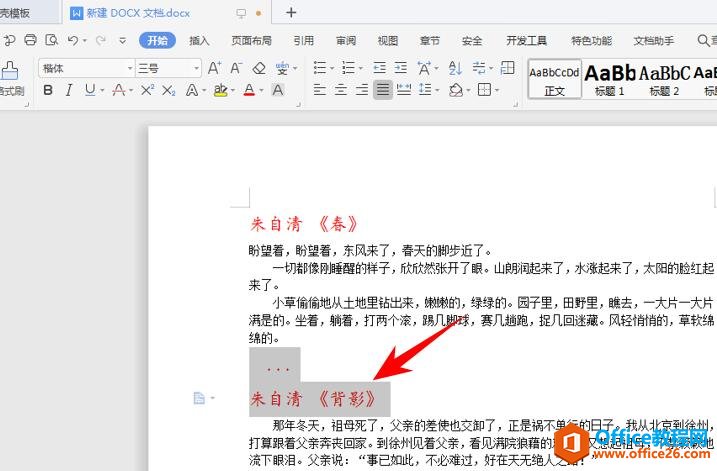
Task: Align text left
Action: click(320, 90)
